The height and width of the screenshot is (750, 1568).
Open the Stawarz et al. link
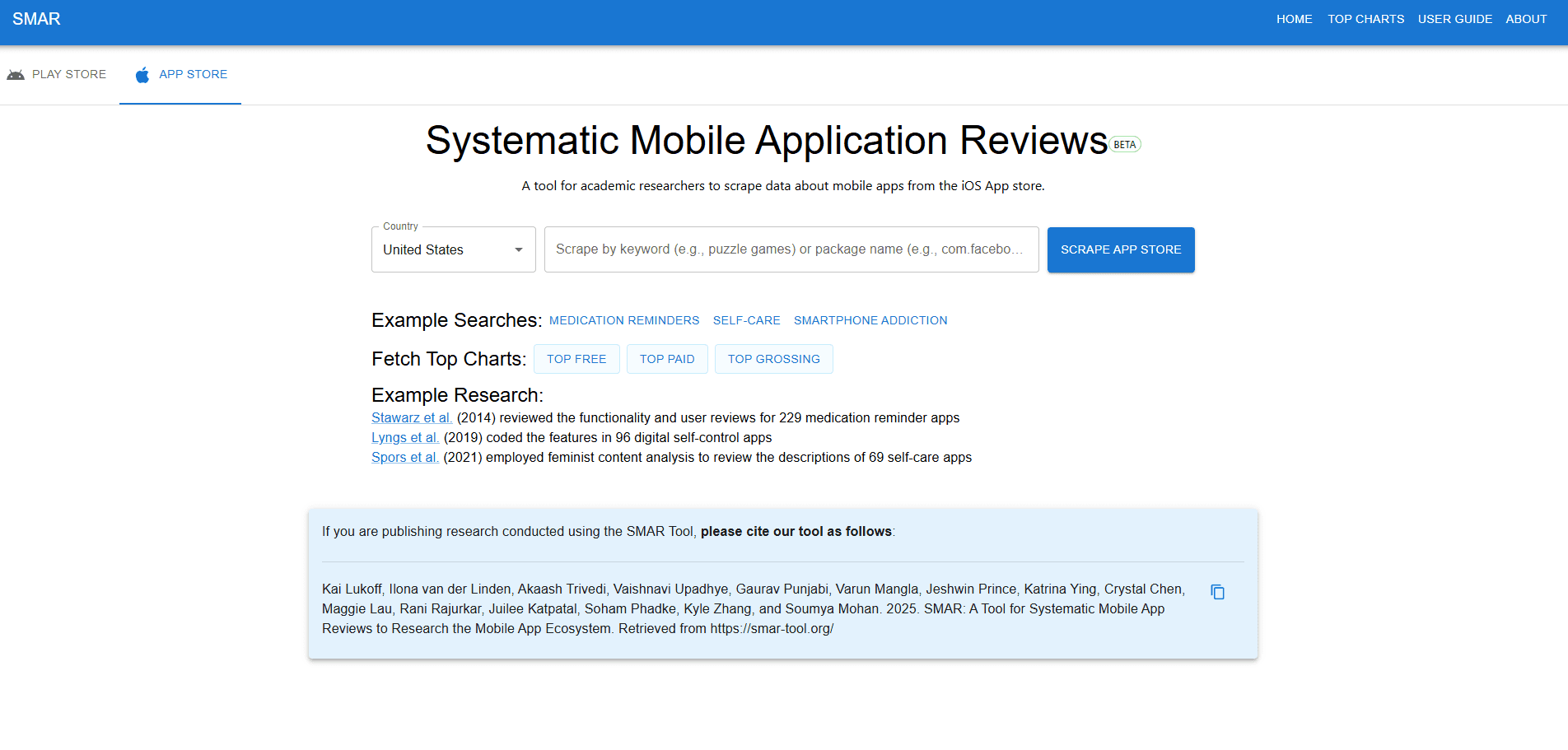click(x=411, y=418)
